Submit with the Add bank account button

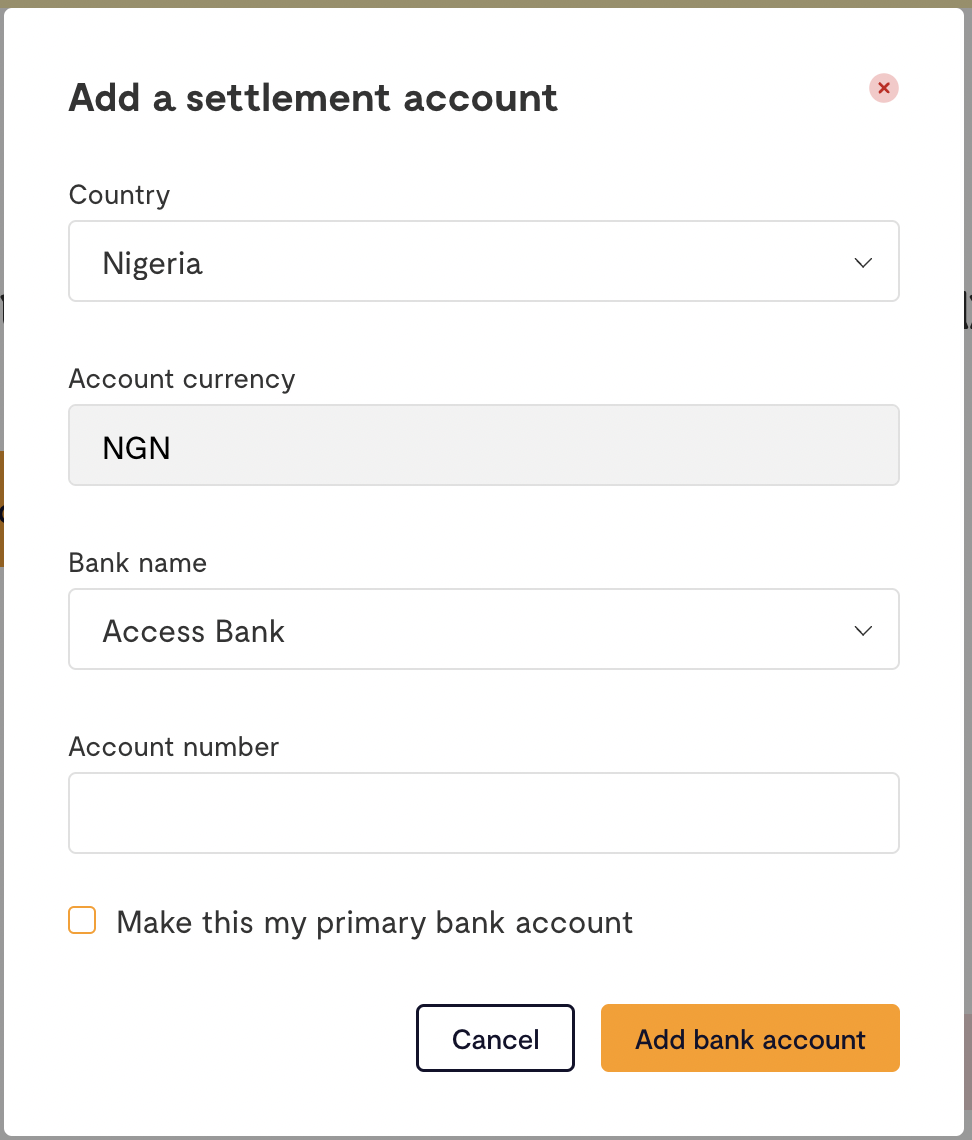(x=750, y=1037)
